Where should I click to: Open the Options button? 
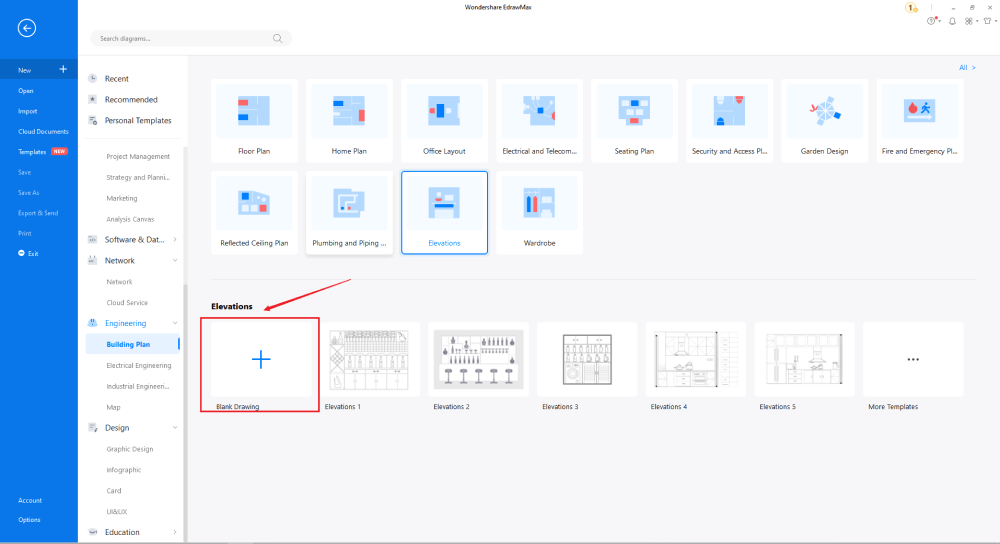pos(29,519)
